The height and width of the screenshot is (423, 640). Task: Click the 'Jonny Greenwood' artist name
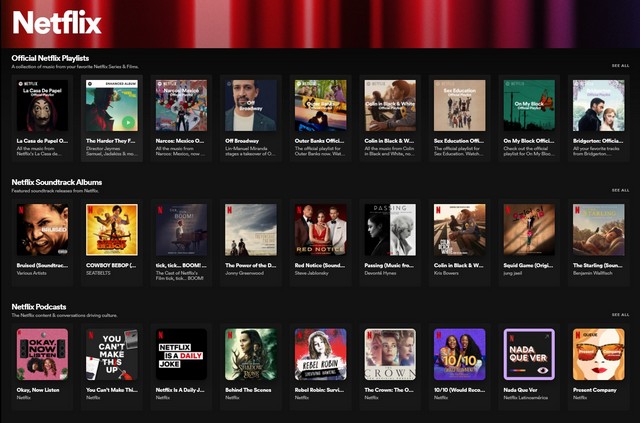point(244,273)
